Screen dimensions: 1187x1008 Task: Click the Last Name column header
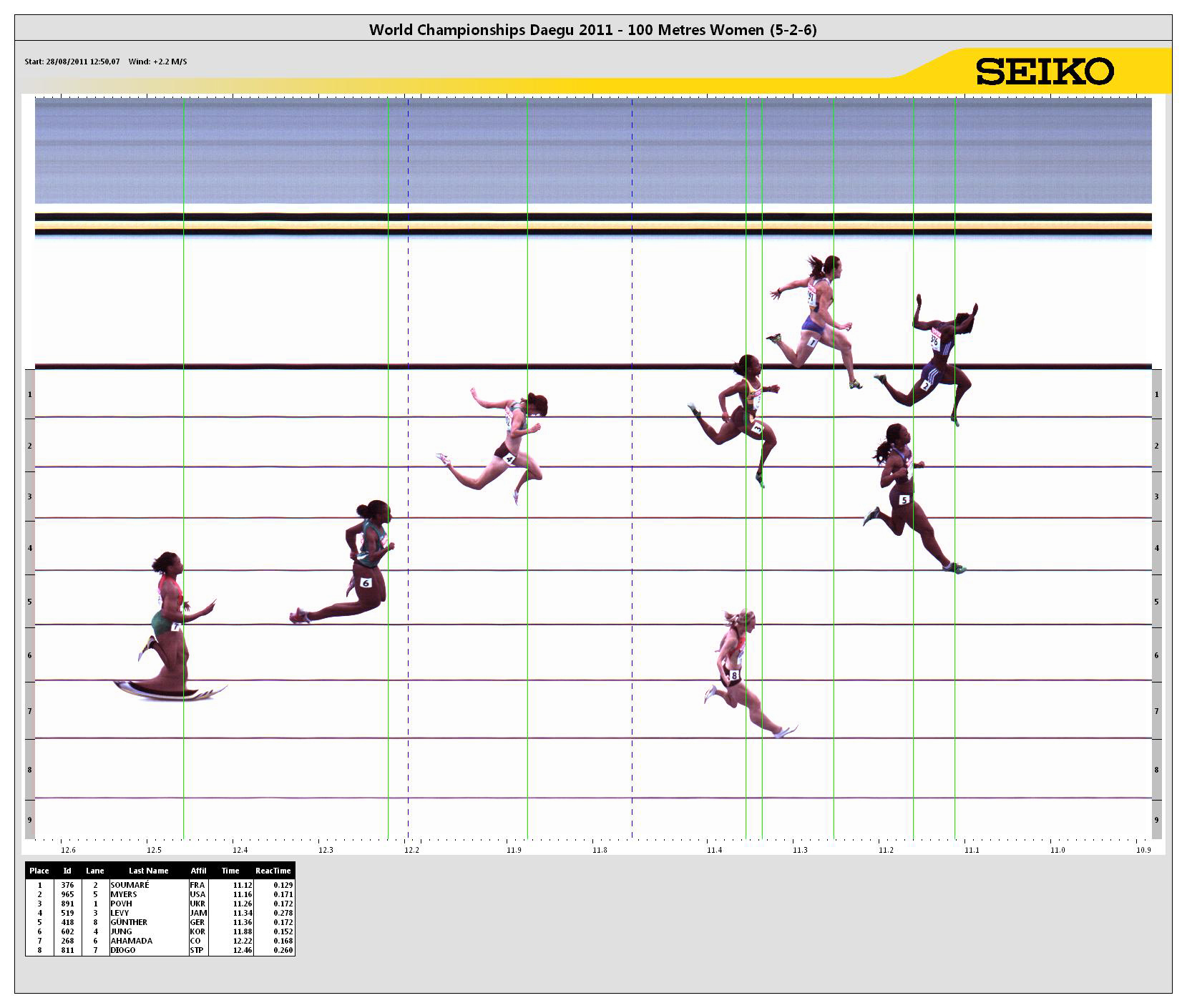point(148,871)
